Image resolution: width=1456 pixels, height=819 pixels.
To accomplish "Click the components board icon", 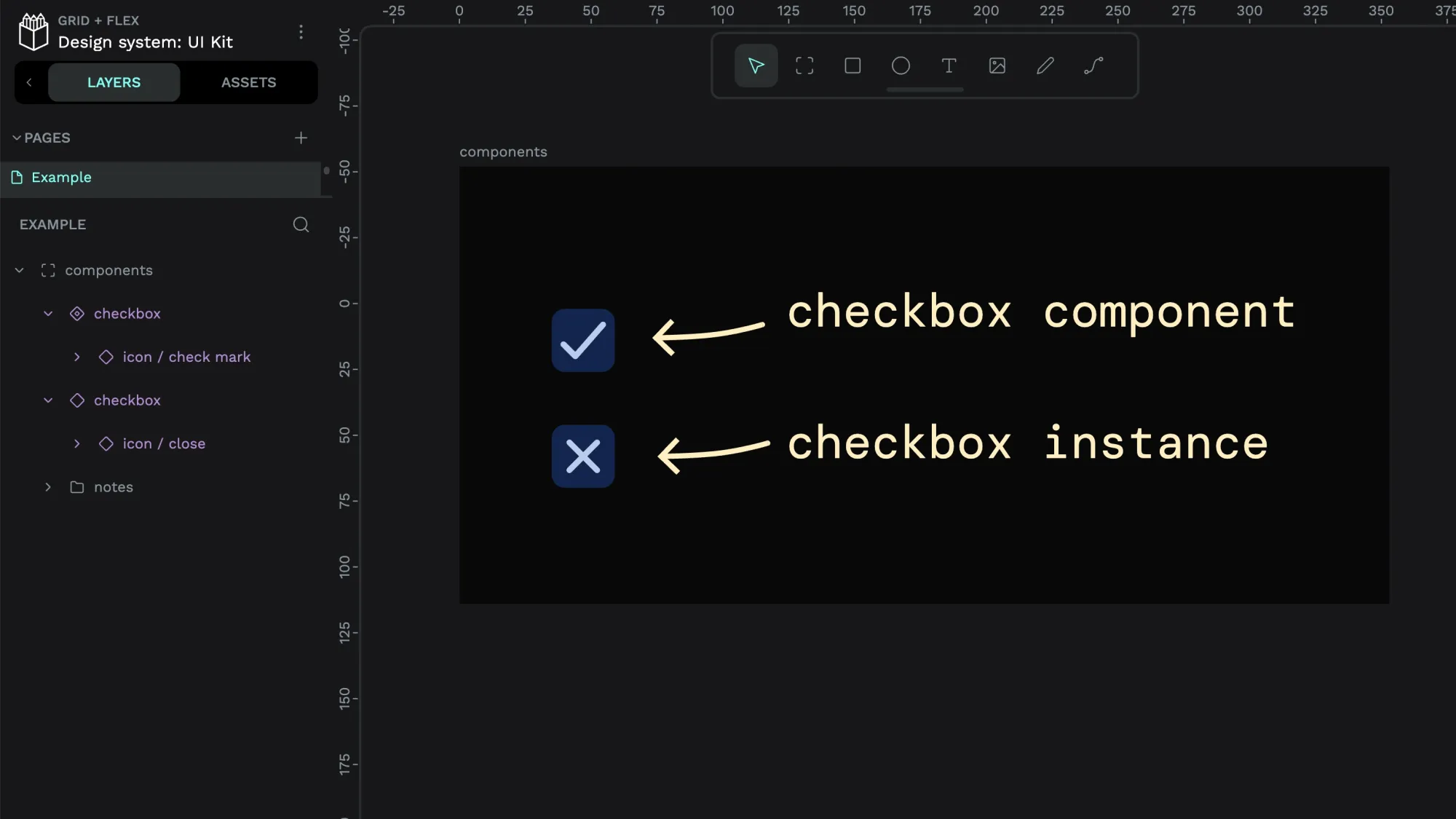I will 48,271.
